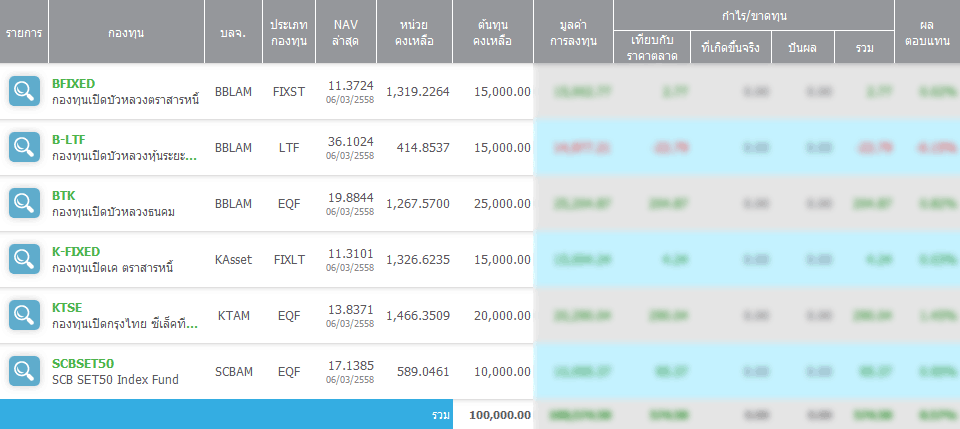Image resolution: width=960 pixels, height=429 pixels.
Task: Open the BFIXED fund link
Action: point(73,83)
